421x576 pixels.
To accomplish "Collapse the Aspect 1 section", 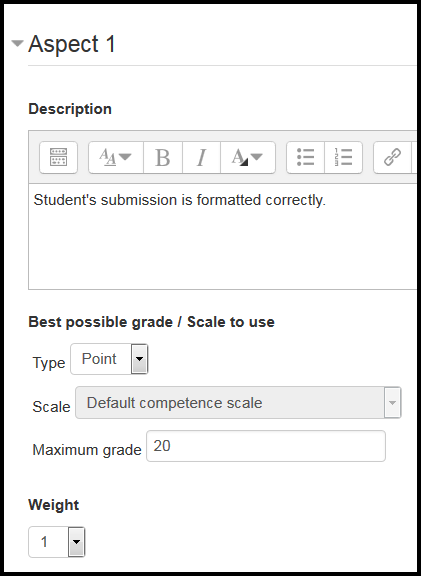I will (x=17, y=43).
